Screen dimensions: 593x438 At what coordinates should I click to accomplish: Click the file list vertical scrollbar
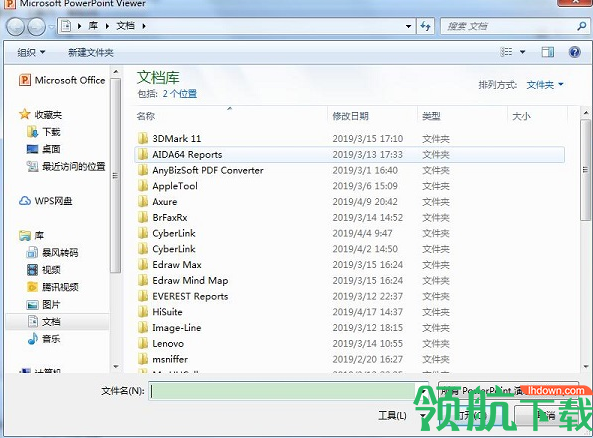(x=585, y=169)
